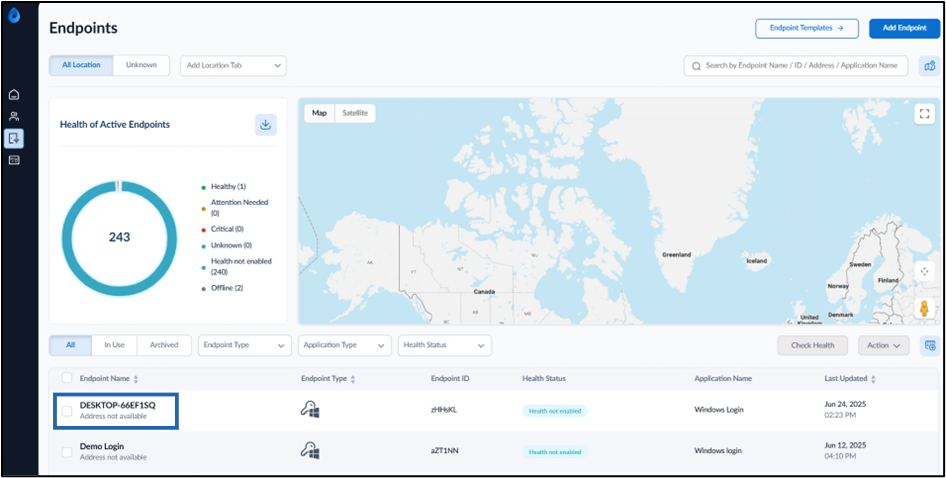Switch to the In Use tab

pos(115,345)
